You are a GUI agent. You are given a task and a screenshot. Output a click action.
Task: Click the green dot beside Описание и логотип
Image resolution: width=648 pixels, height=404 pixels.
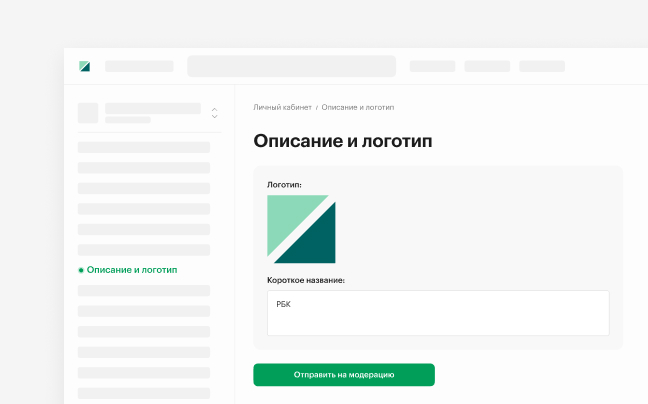(x=81, y=270)
